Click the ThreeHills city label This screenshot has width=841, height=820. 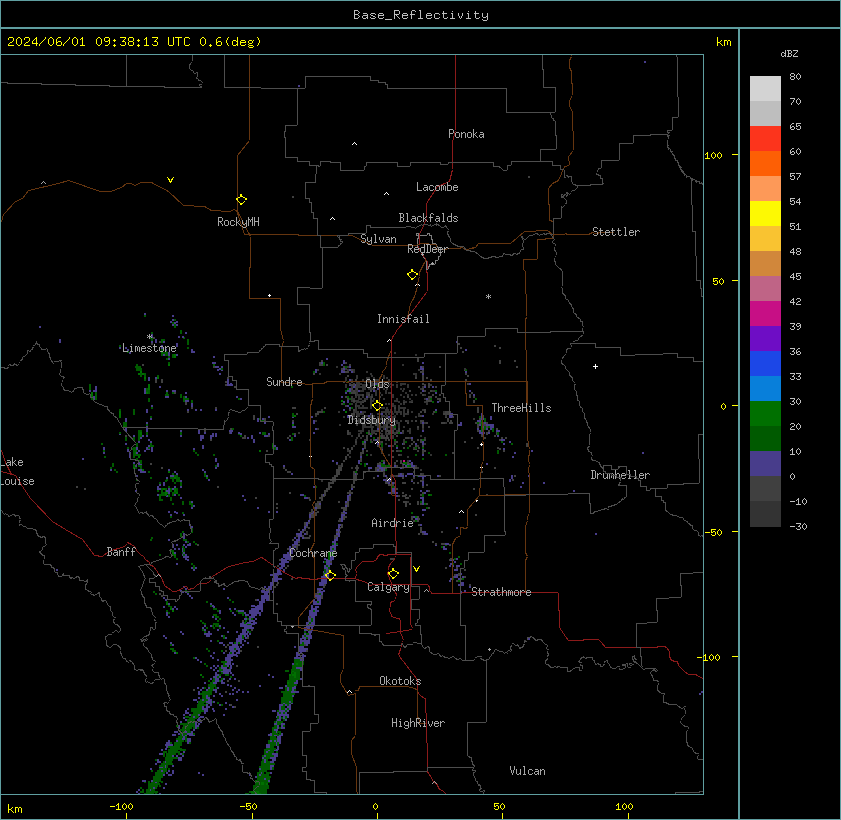(521, 408)
